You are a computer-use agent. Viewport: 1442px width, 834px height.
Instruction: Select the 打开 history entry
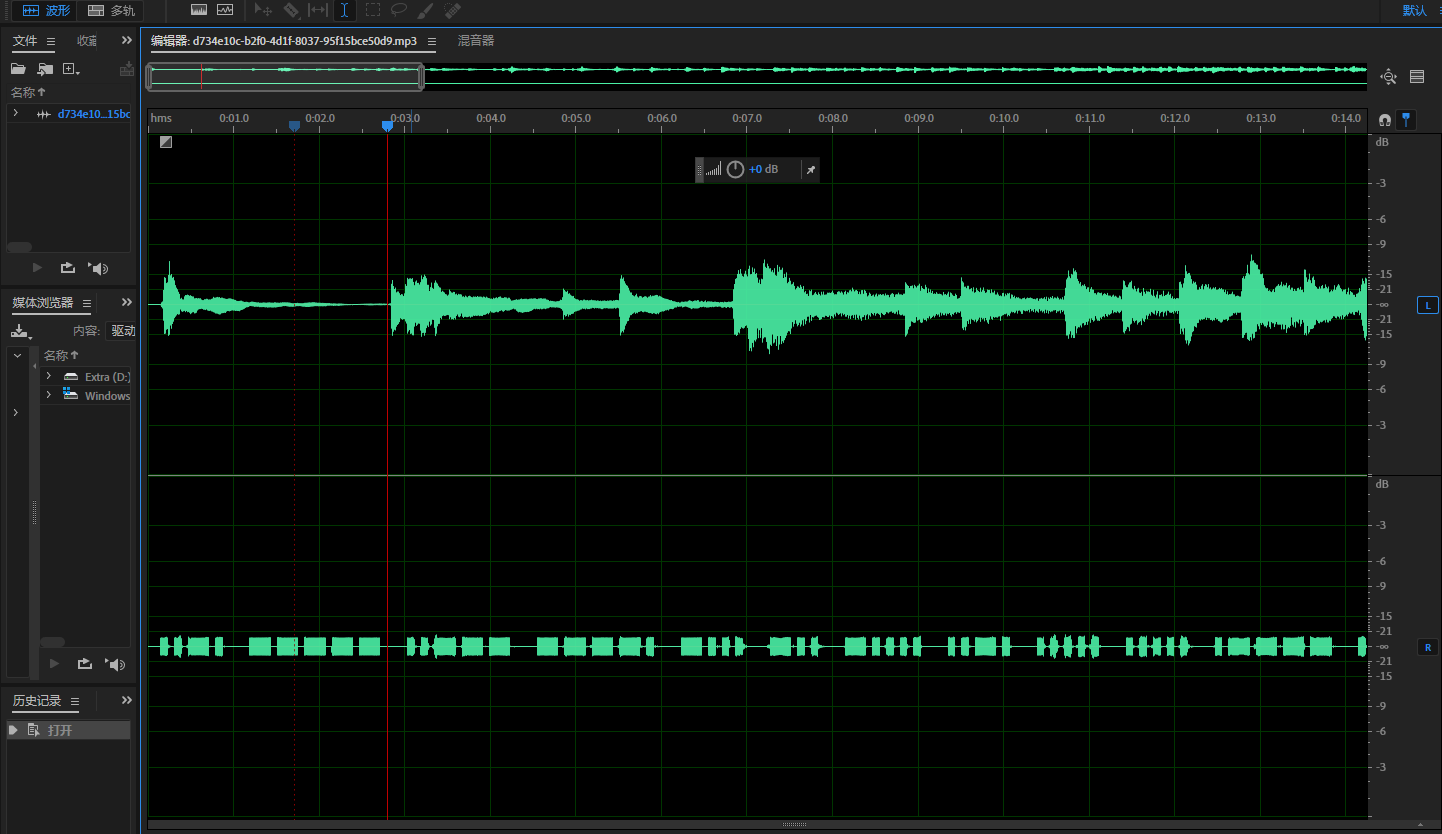[x=69, y=730]
